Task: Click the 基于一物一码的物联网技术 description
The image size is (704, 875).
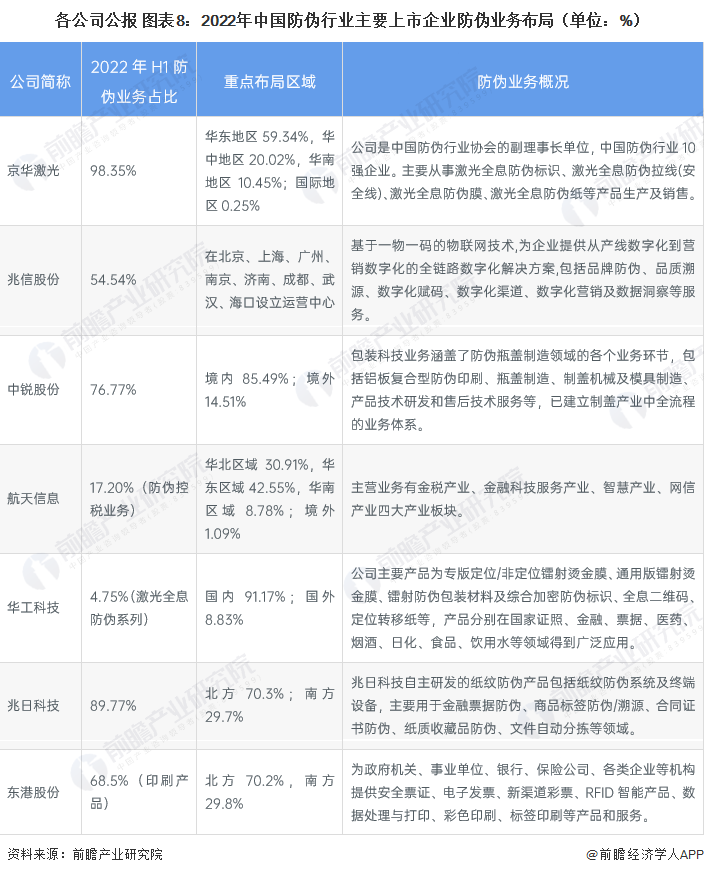Action: coord(523,280)
